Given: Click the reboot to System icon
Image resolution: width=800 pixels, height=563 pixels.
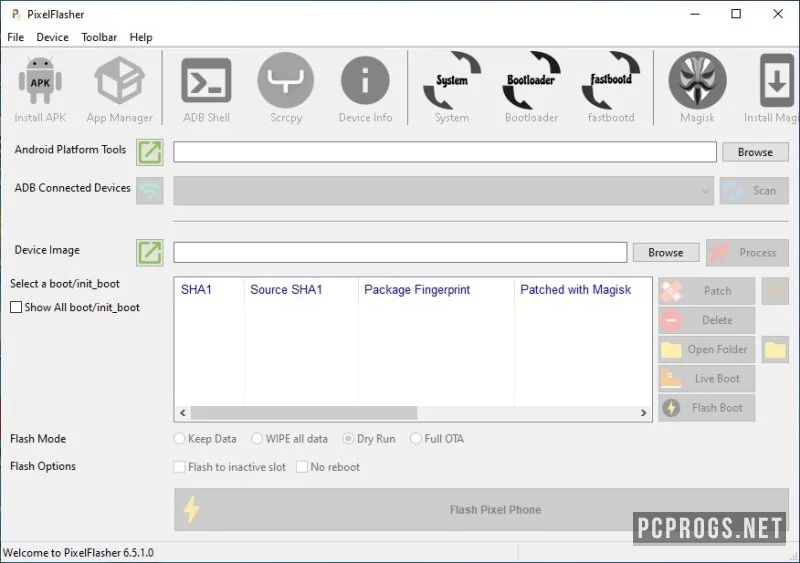Looking at the screenshot, I should [452, 81].
